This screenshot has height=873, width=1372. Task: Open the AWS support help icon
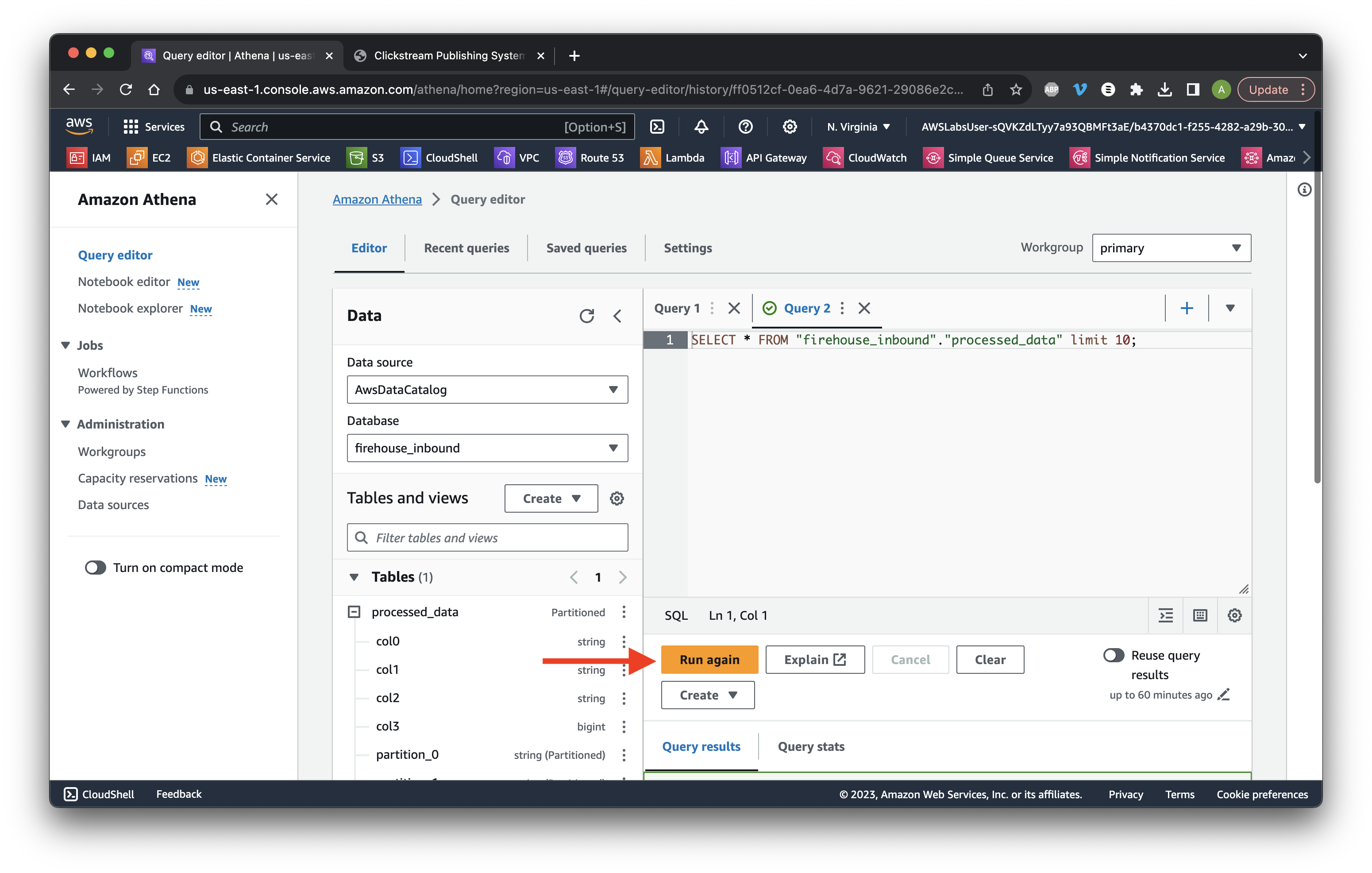(x=745, y=127)
